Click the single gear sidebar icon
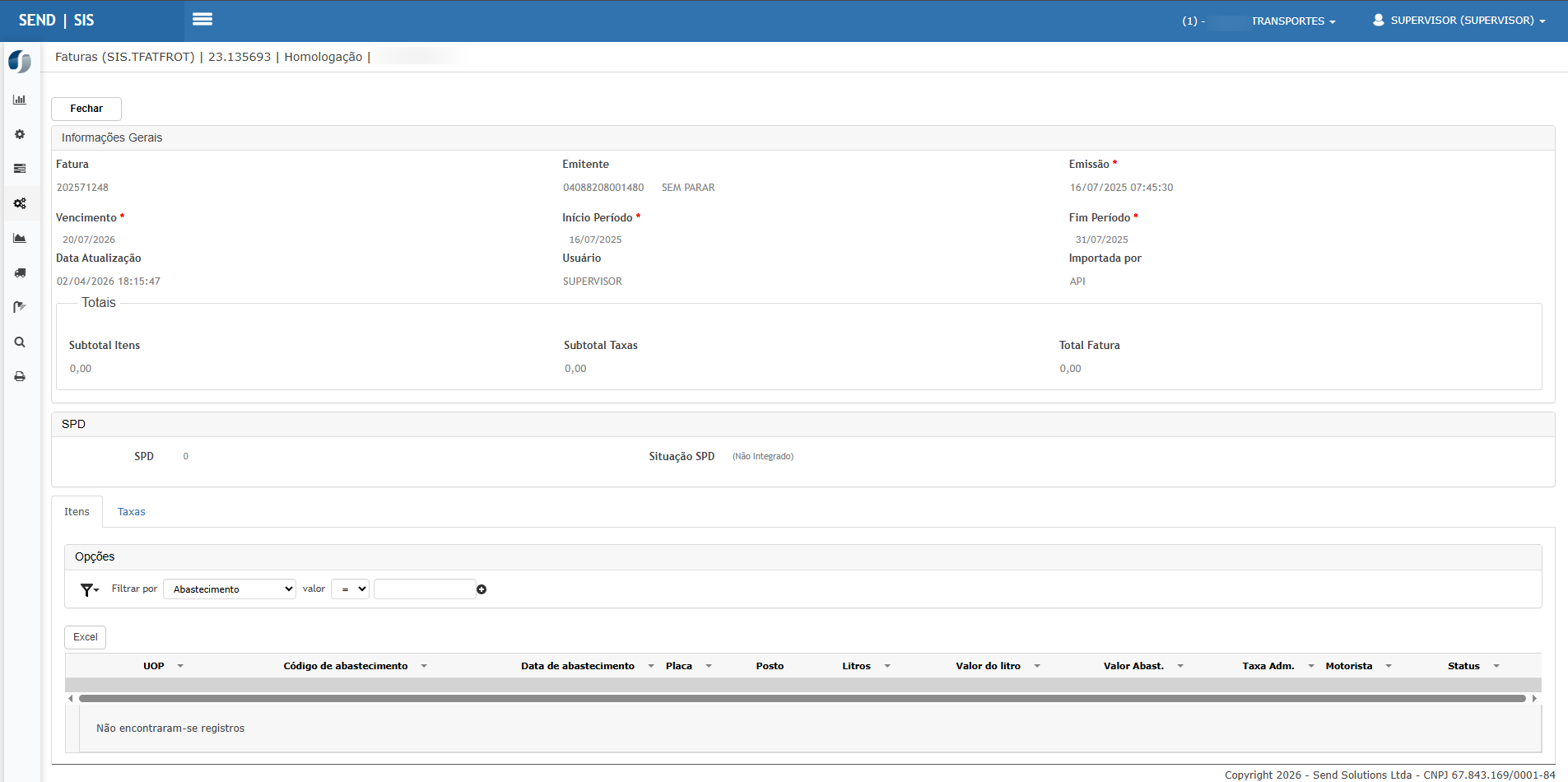This screenshot has width=1568, height=782. point(20,134)
